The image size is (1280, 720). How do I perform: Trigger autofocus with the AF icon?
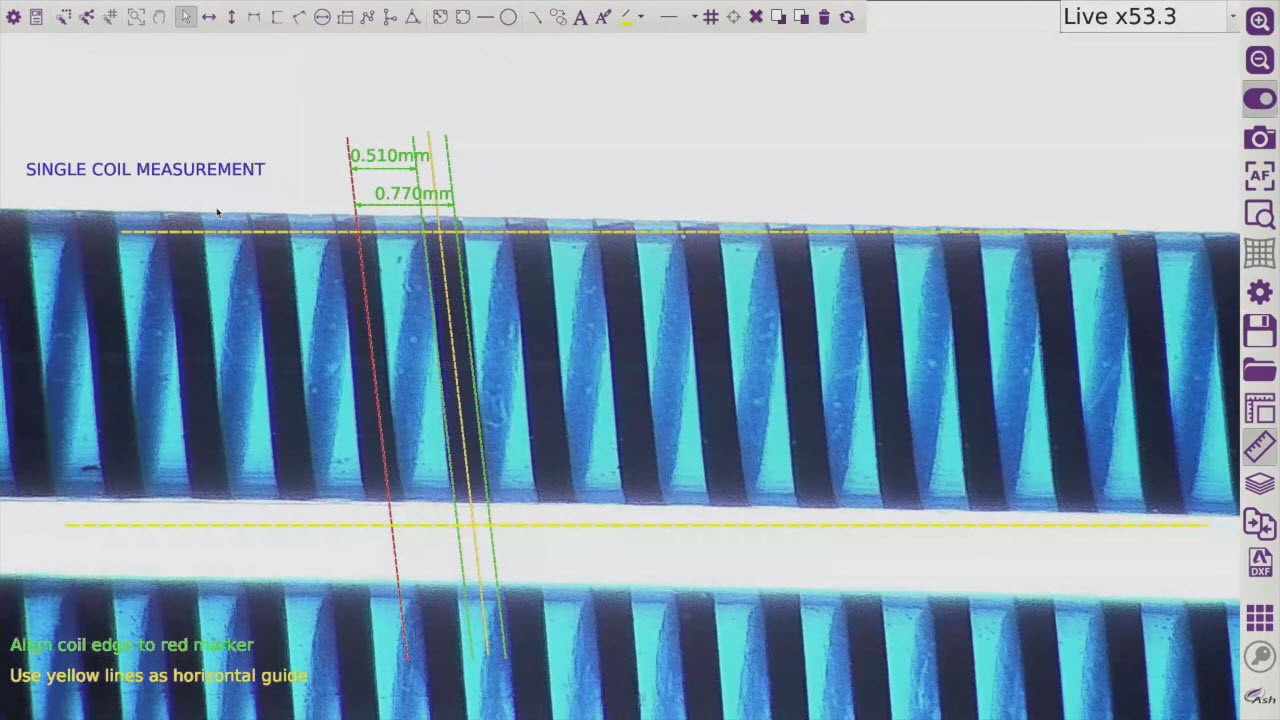1259,176
